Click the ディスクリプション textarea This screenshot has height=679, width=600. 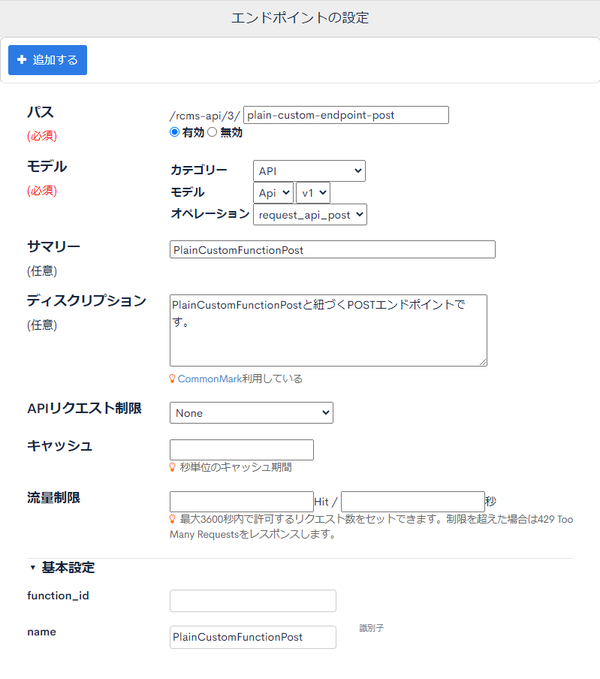[x=329, y=330]
